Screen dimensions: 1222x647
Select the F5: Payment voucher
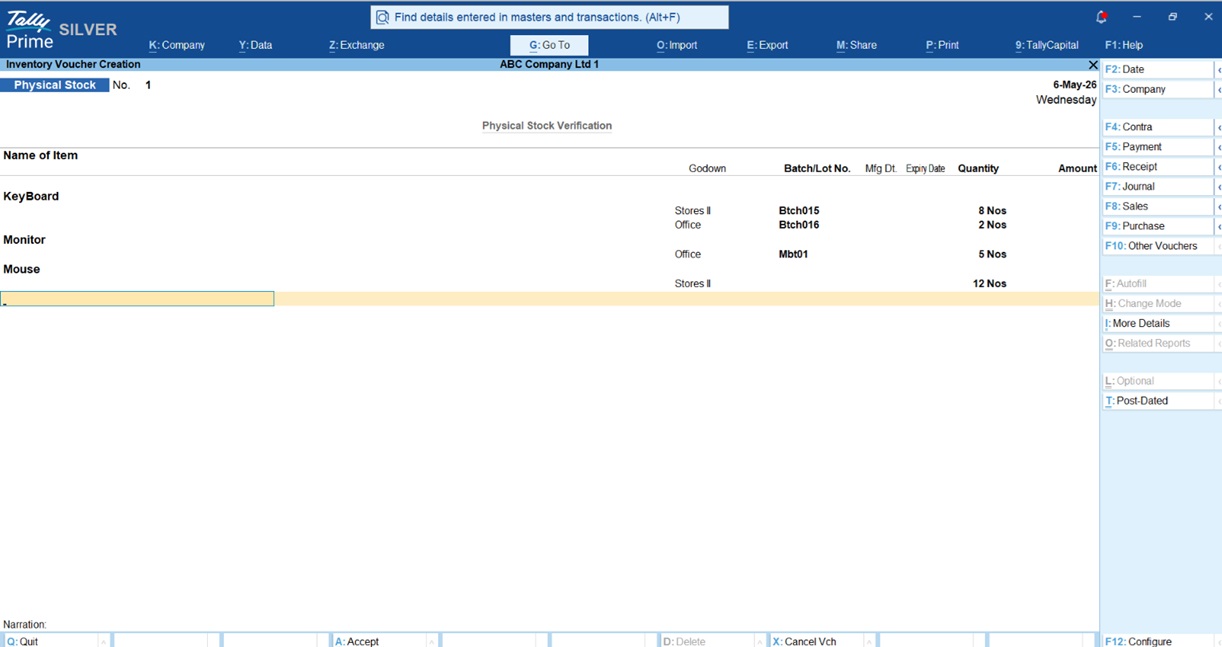1157,147
